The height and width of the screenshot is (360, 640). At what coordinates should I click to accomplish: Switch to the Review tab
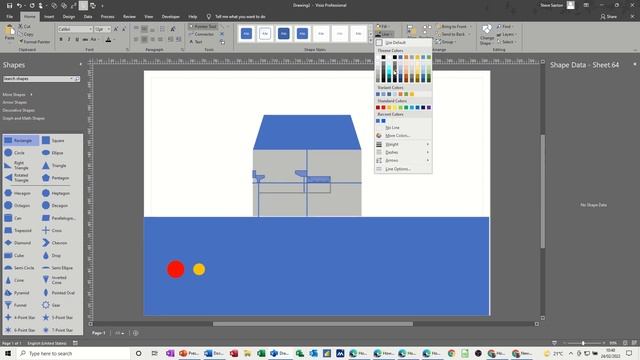point(129,17)
